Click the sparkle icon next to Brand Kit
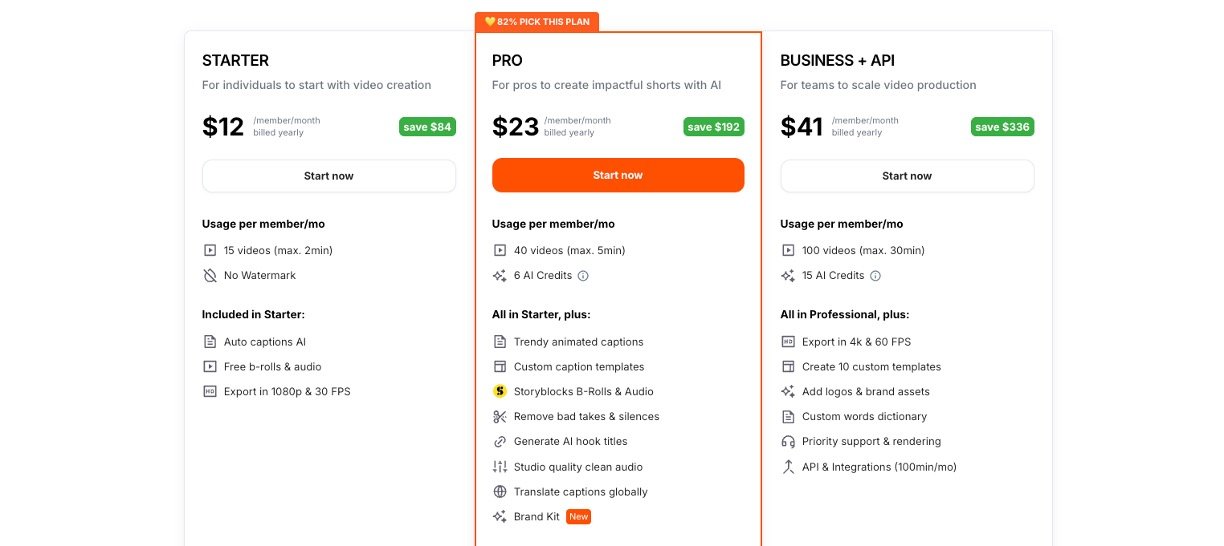Image resolution: width=1224 pixels, height=546 pixels. pyautogui.click(x=500, y=517)
